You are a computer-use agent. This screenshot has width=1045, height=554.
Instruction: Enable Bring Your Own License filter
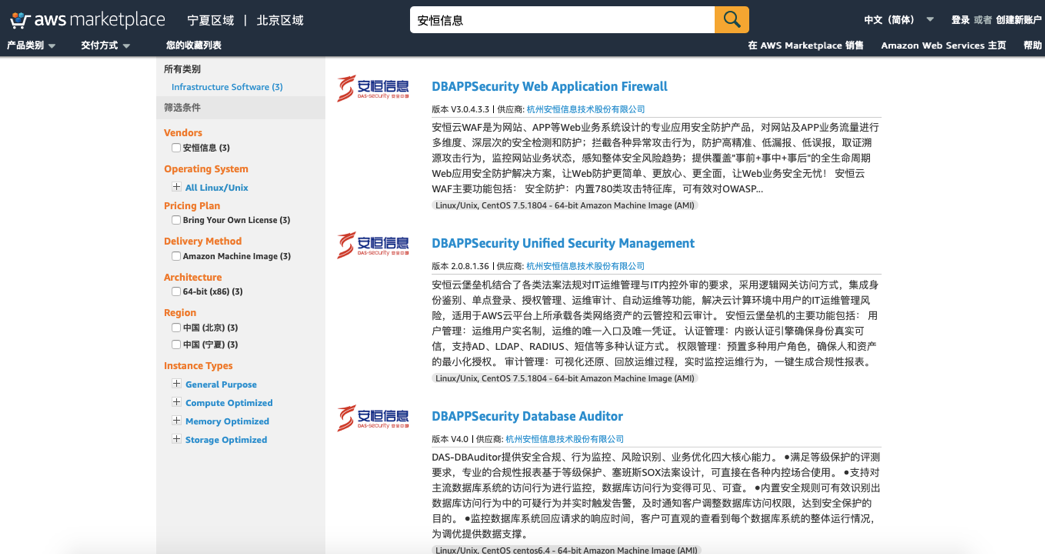coord(176,220)
